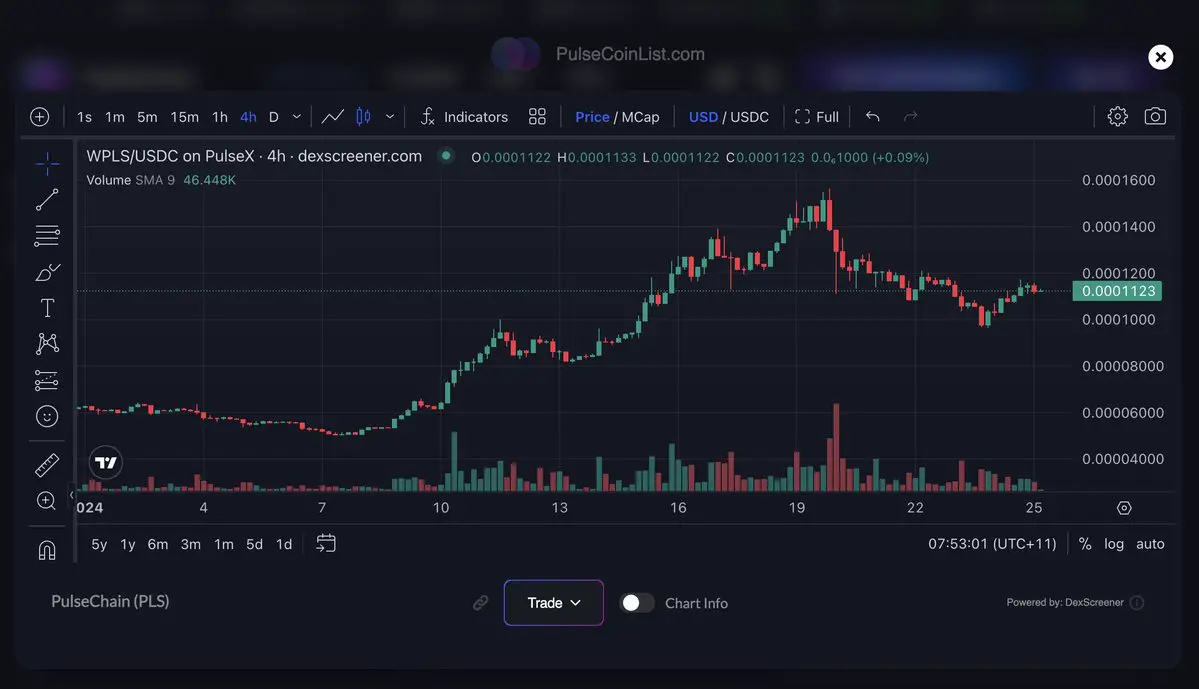
Task: Select the 4h interval
Action: tap(249, 117)
